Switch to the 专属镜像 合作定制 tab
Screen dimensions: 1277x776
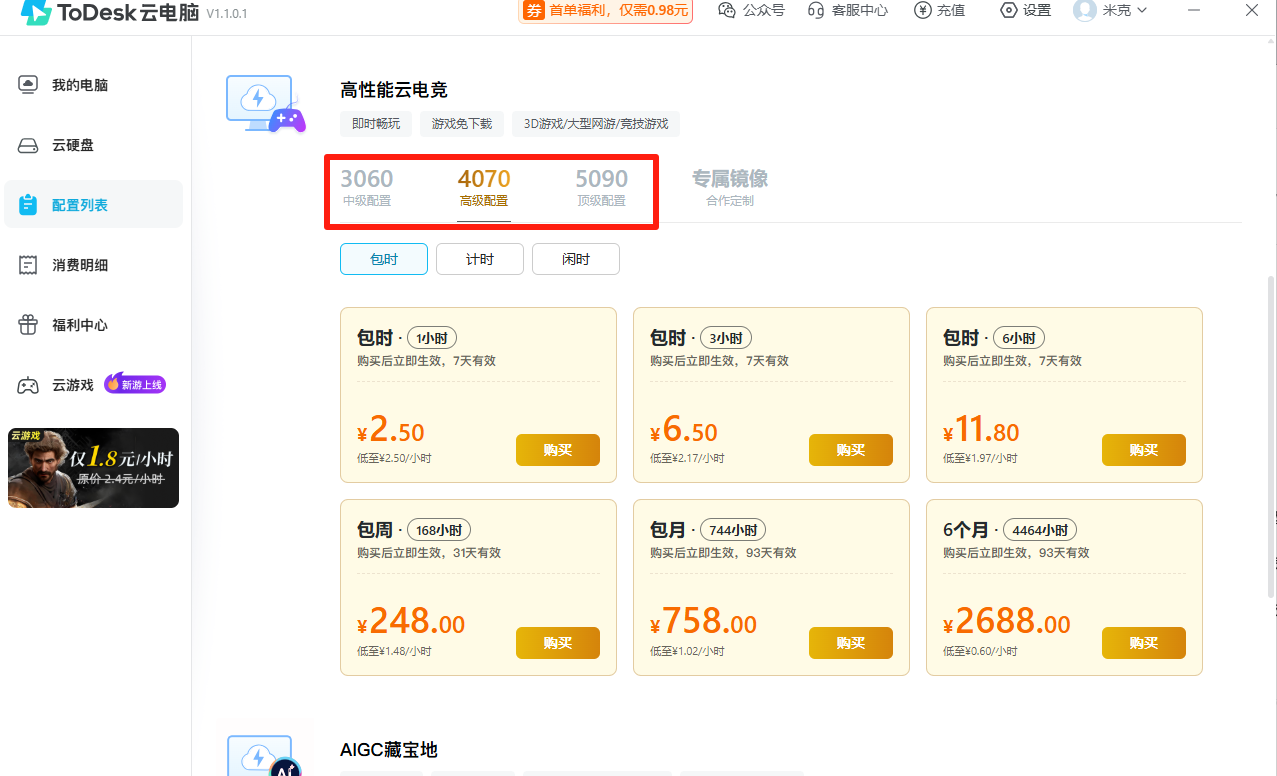730,187
